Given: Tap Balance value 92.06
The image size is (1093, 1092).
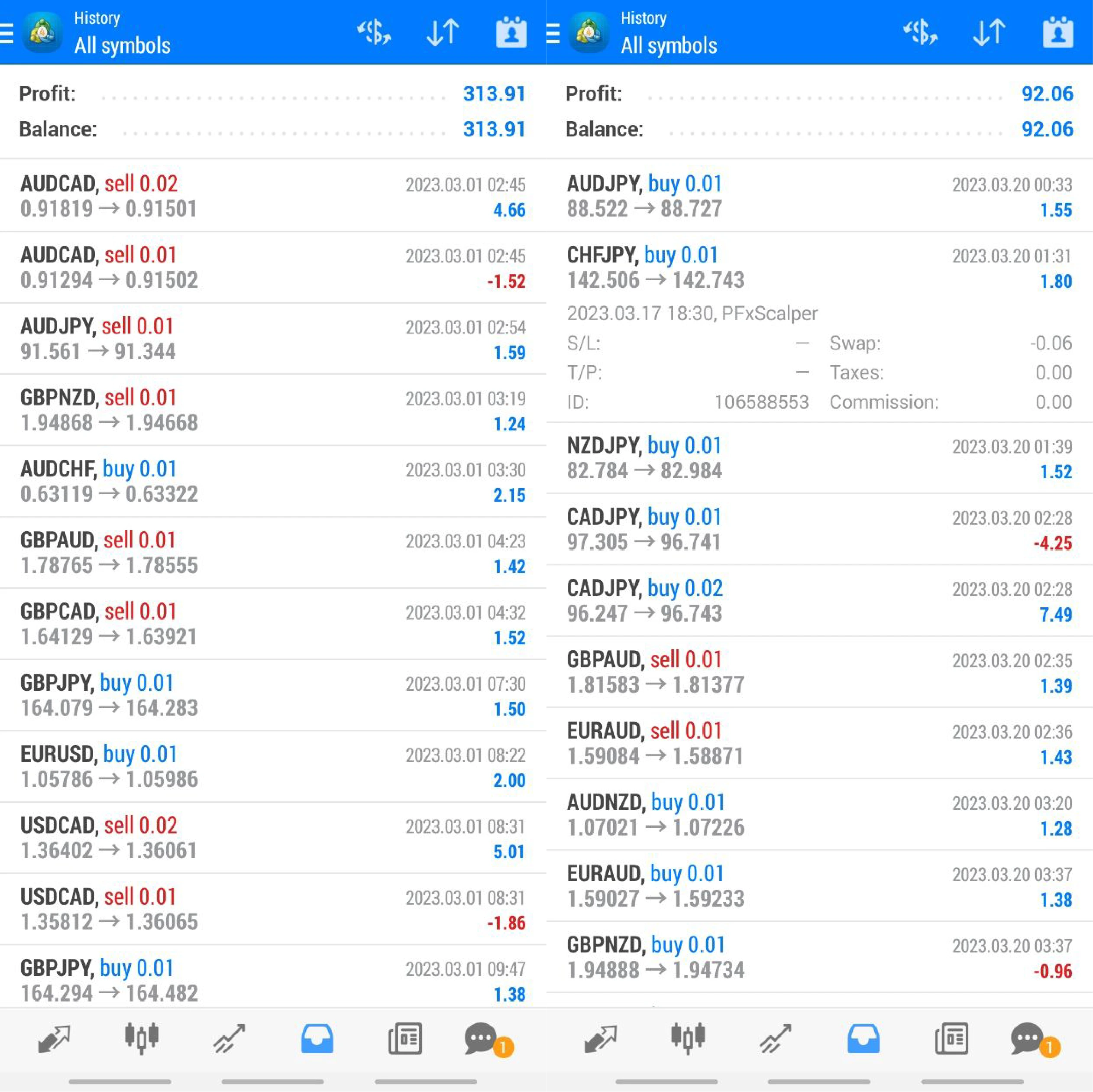Looking at the screenshot, I should coord(1047,129).
